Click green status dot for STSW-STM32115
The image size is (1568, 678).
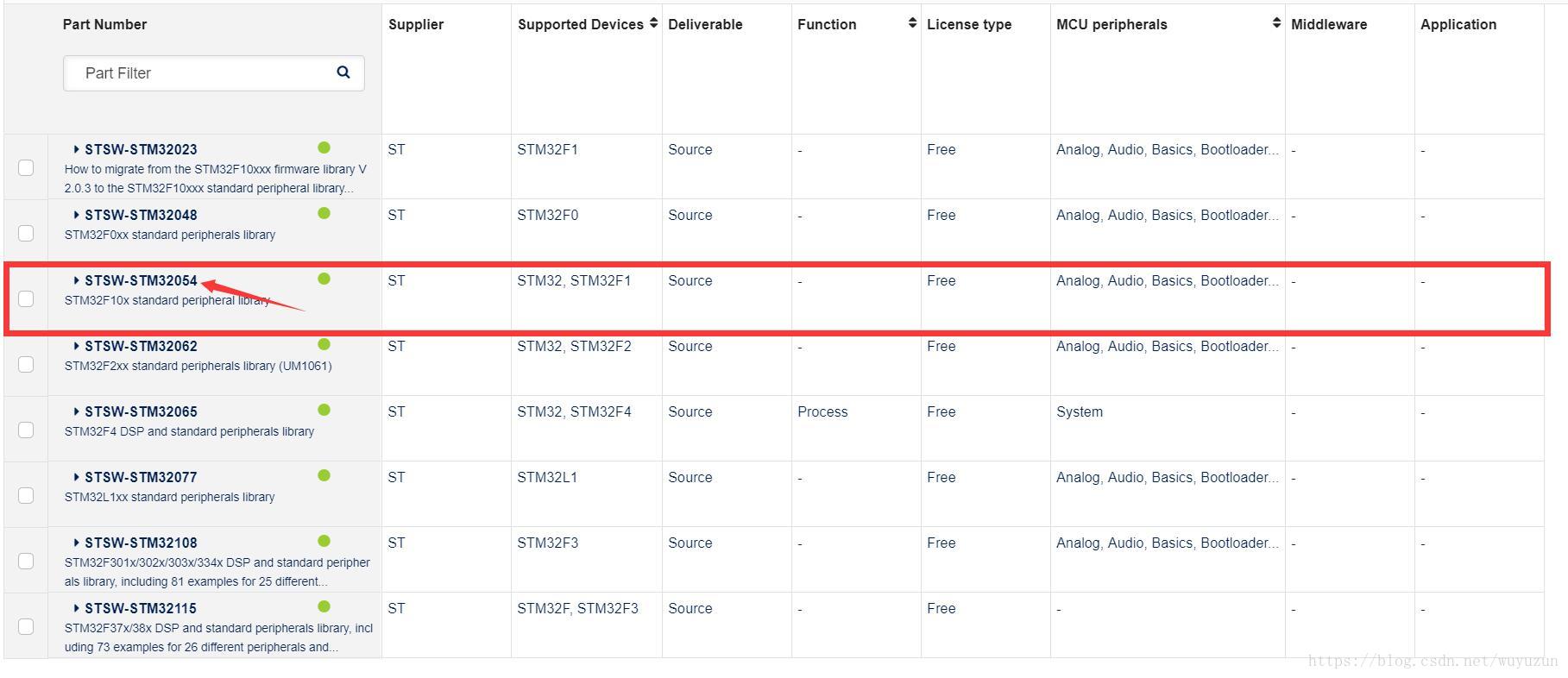324,606
